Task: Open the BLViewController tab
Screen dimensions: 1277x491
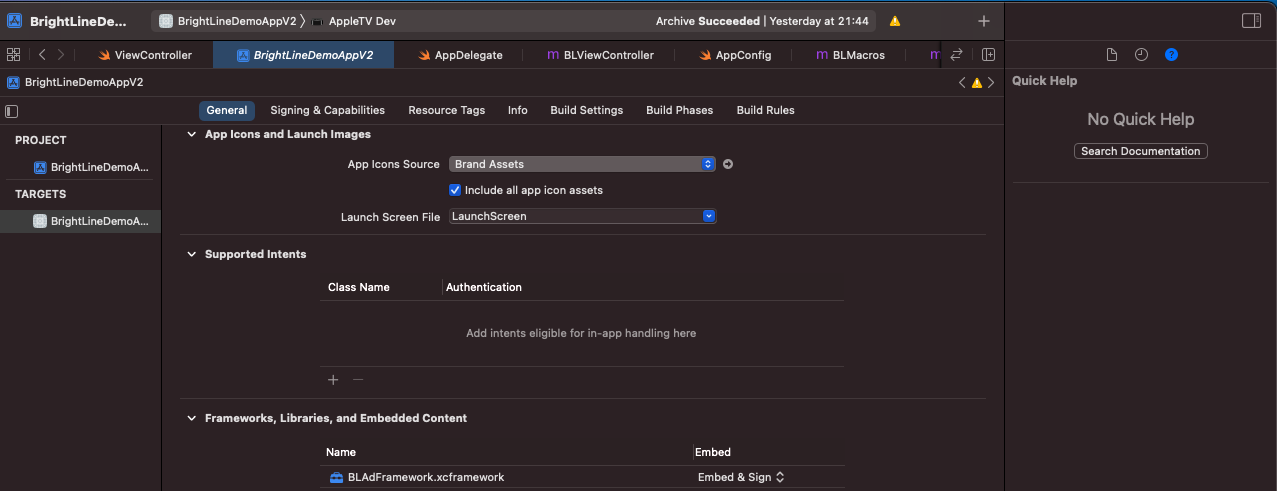Action: point(601,55)
